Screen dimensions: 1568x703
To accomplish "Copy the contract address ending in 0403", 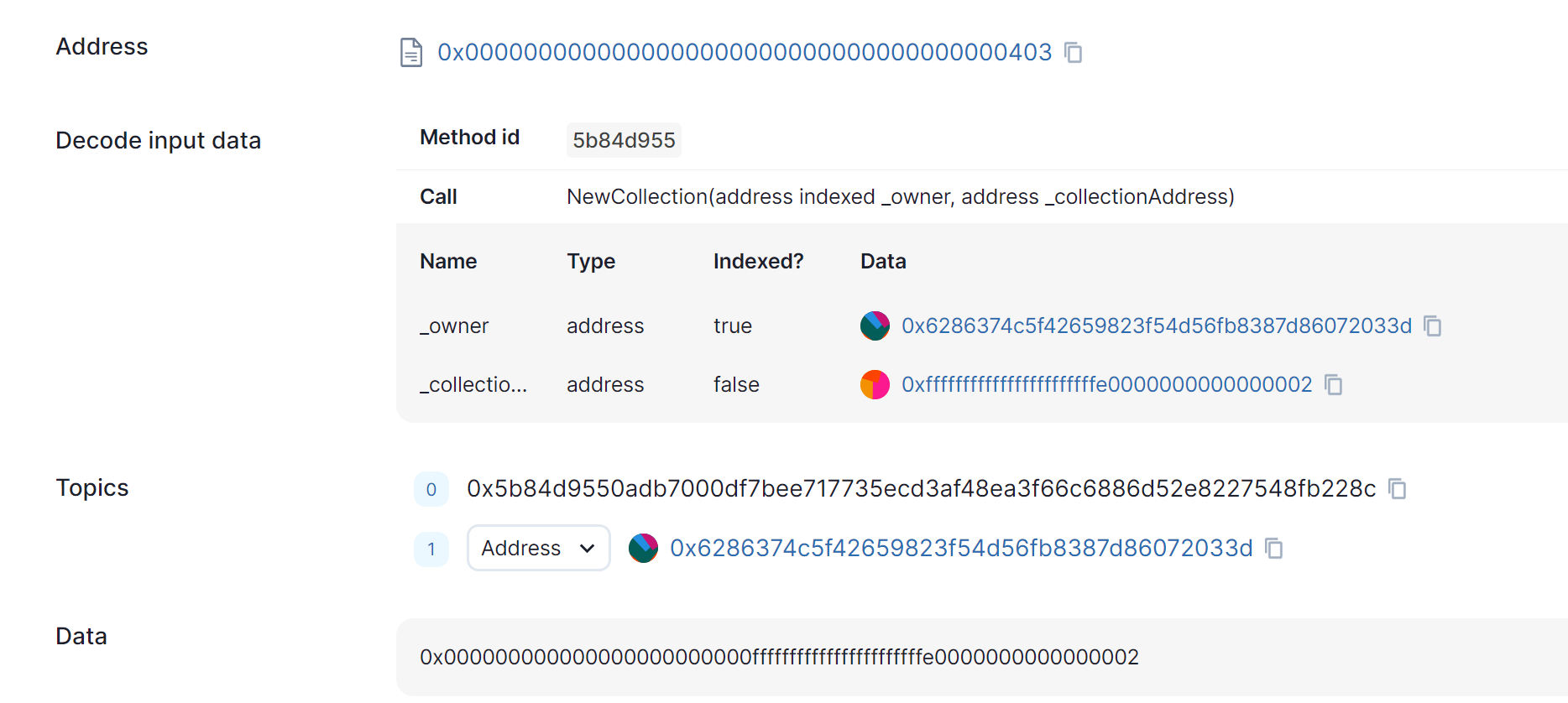I will (1073, 53).
